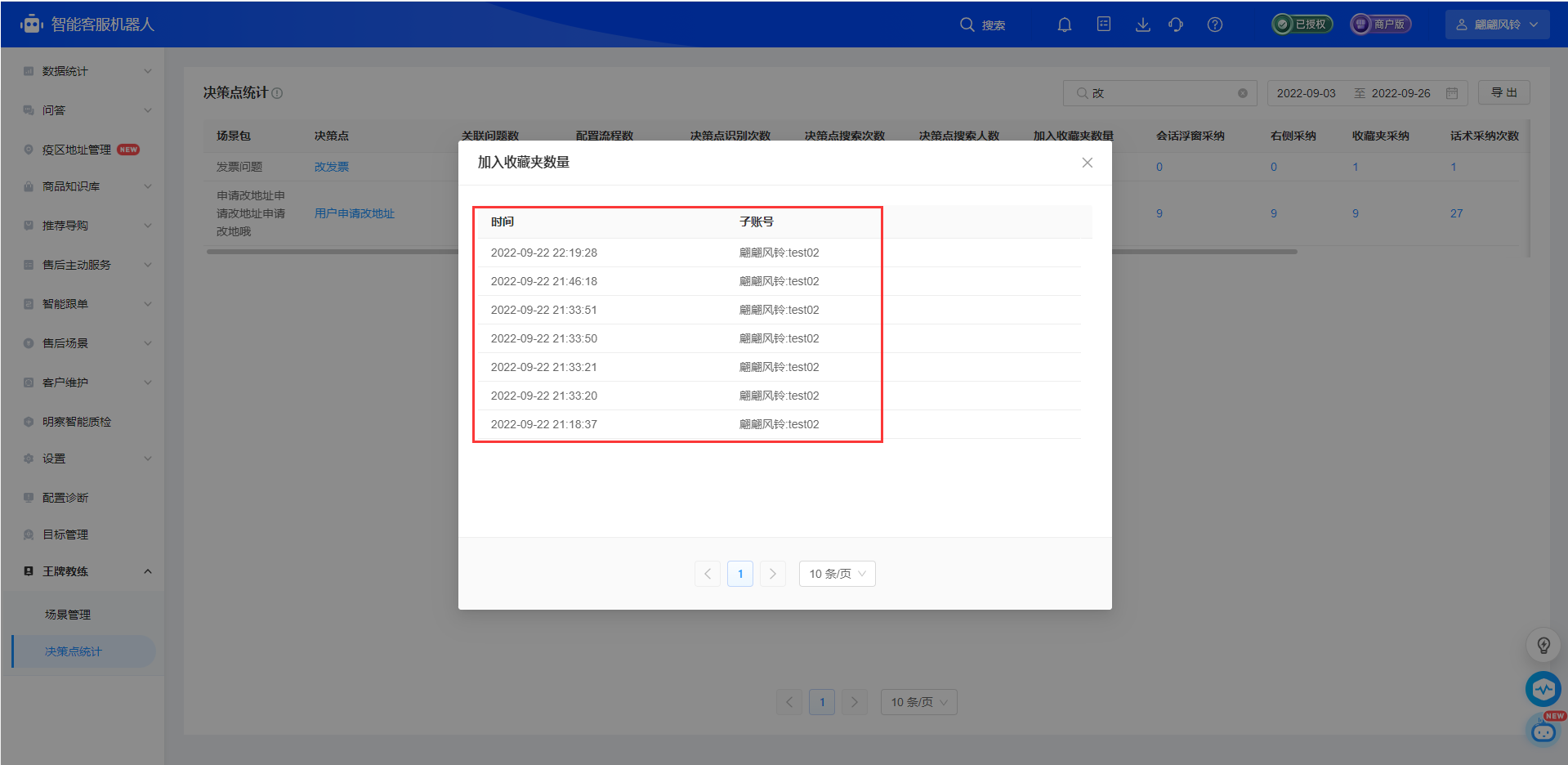The width and height of the screenshot is (1568, 765).
Task: Click the main table horizontal scrollbar
Action: 752,252
